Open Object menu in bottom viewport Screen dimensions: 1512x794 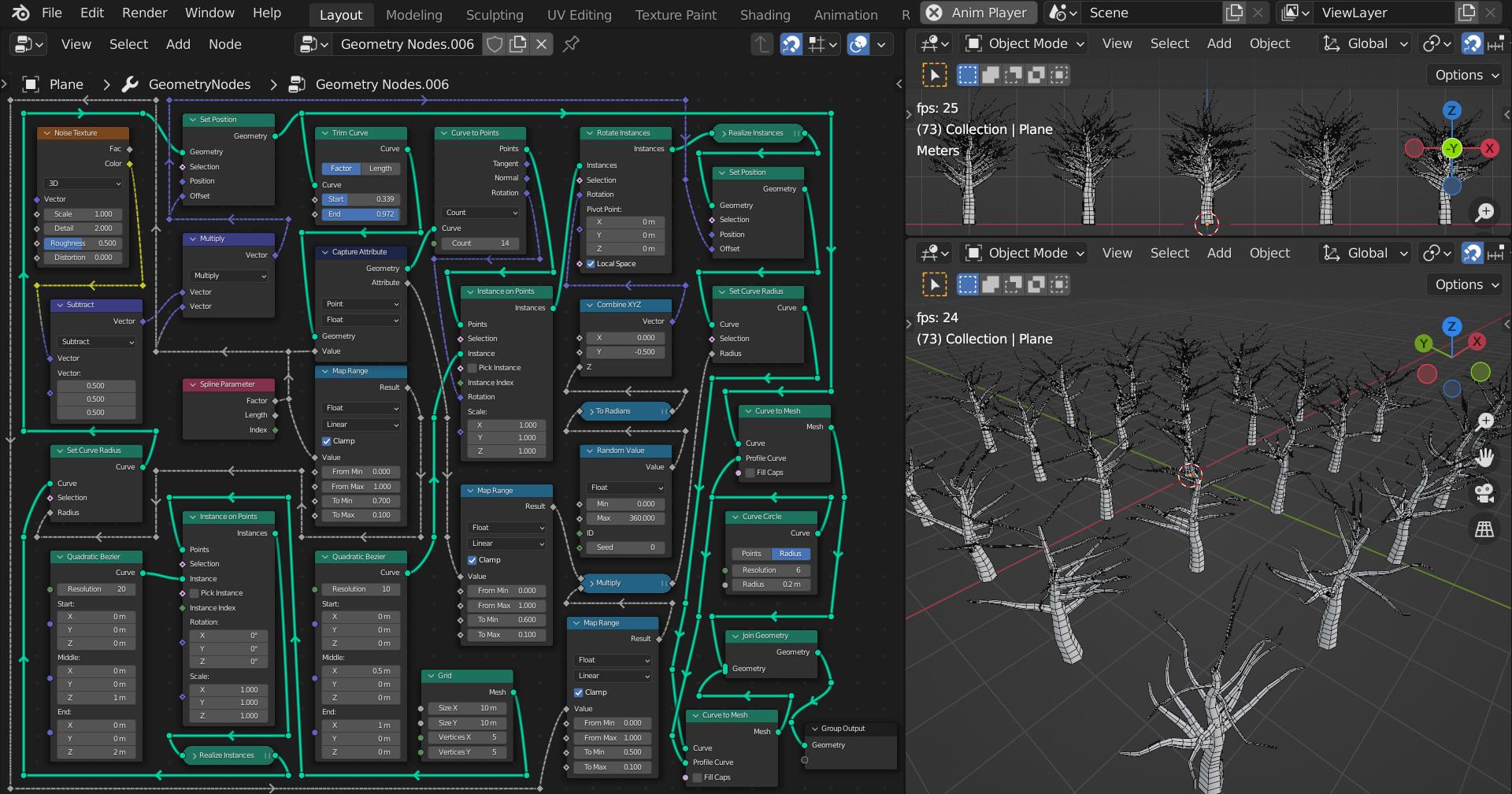[x=1269, y=253]
